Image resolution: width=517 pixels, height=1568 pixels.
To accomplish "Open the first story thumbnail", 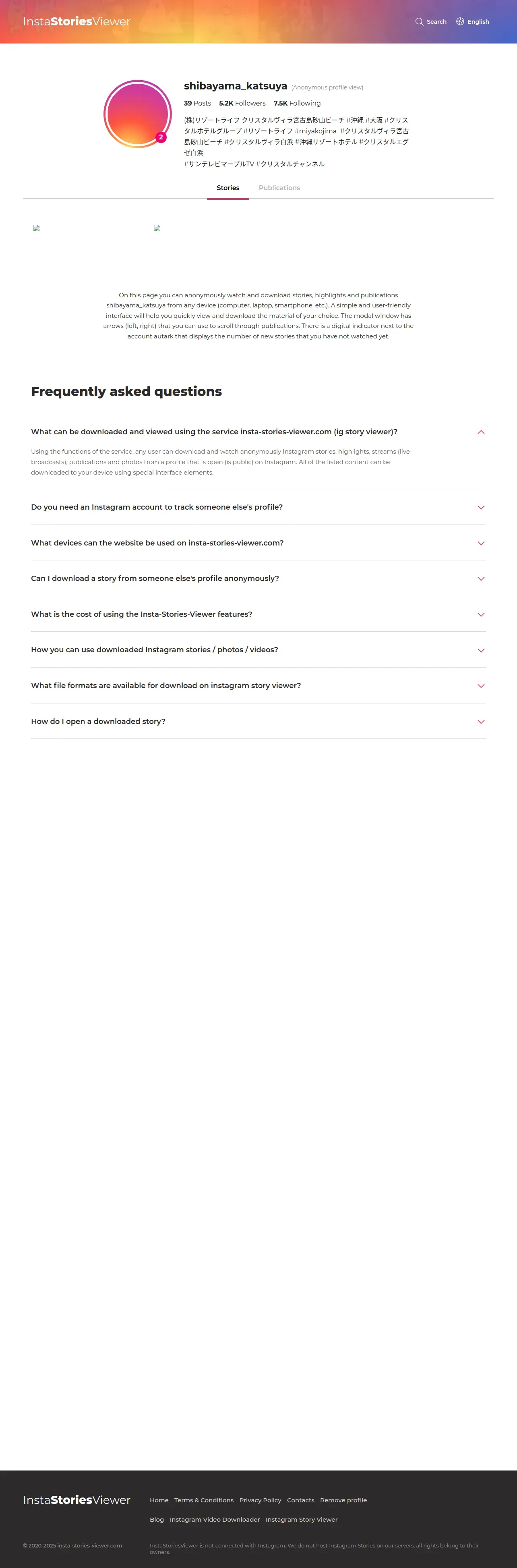I will pyautogui.click(x=37, y=228).
